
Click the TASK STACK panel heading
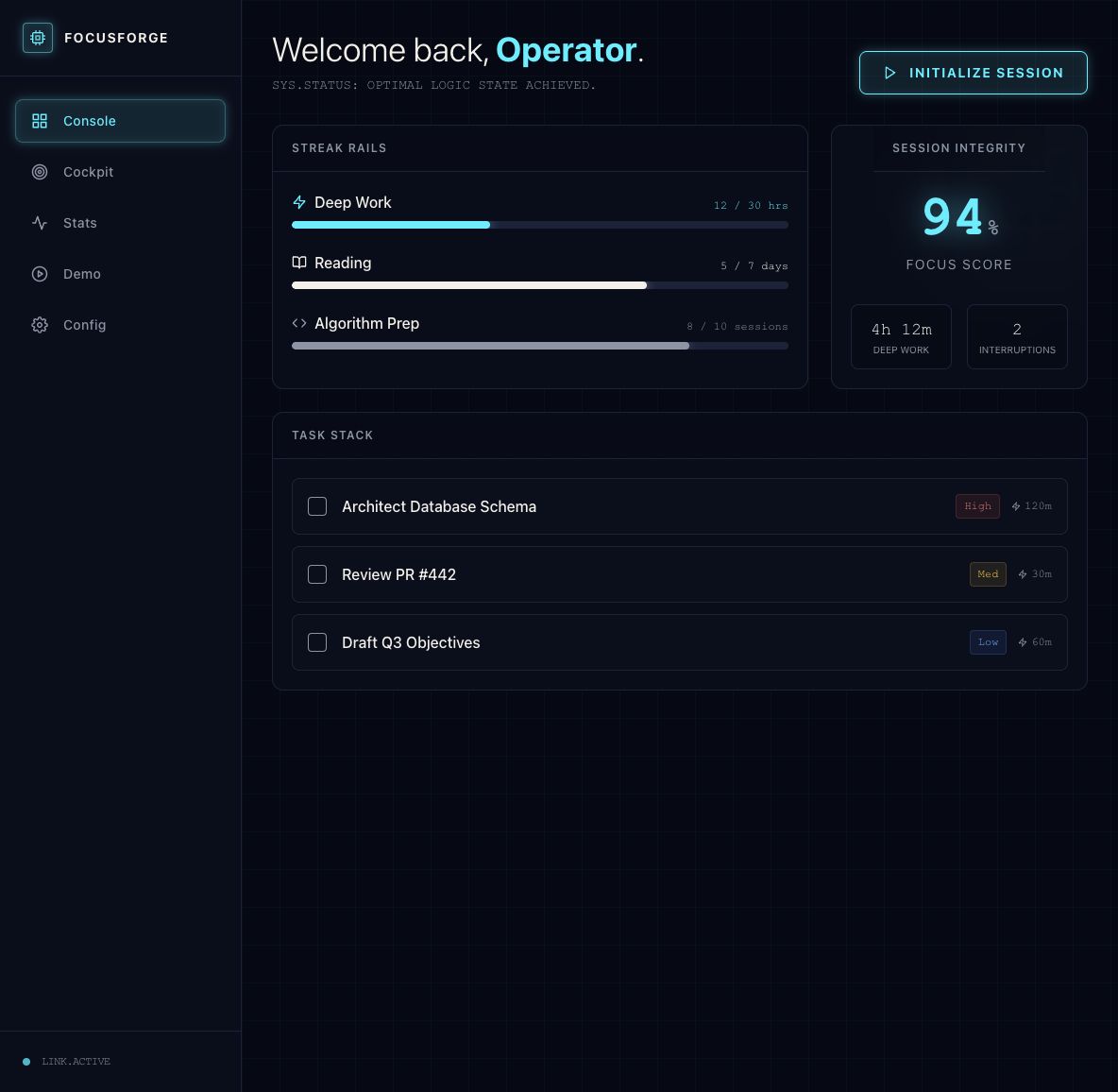pyautogui.click(x=332, y=435)
